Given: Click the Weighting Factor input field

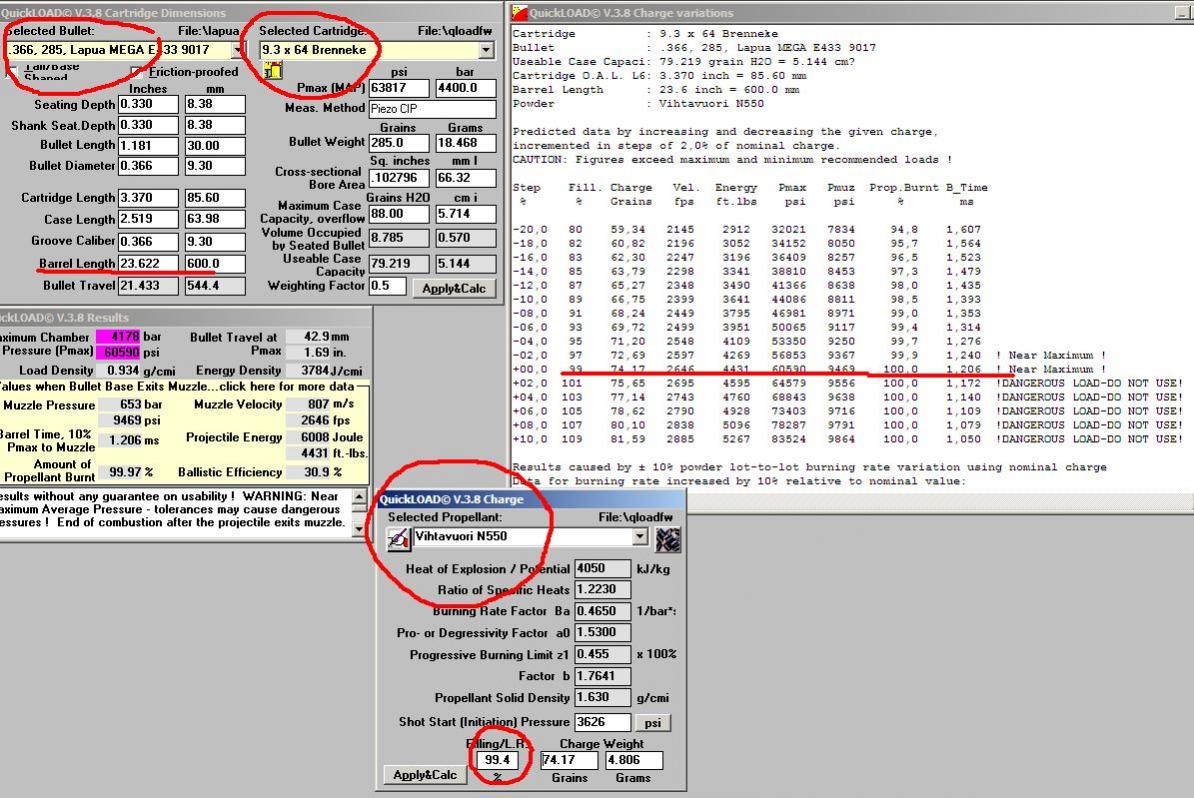Looking at the screenshot, I should tap(388, 286).
